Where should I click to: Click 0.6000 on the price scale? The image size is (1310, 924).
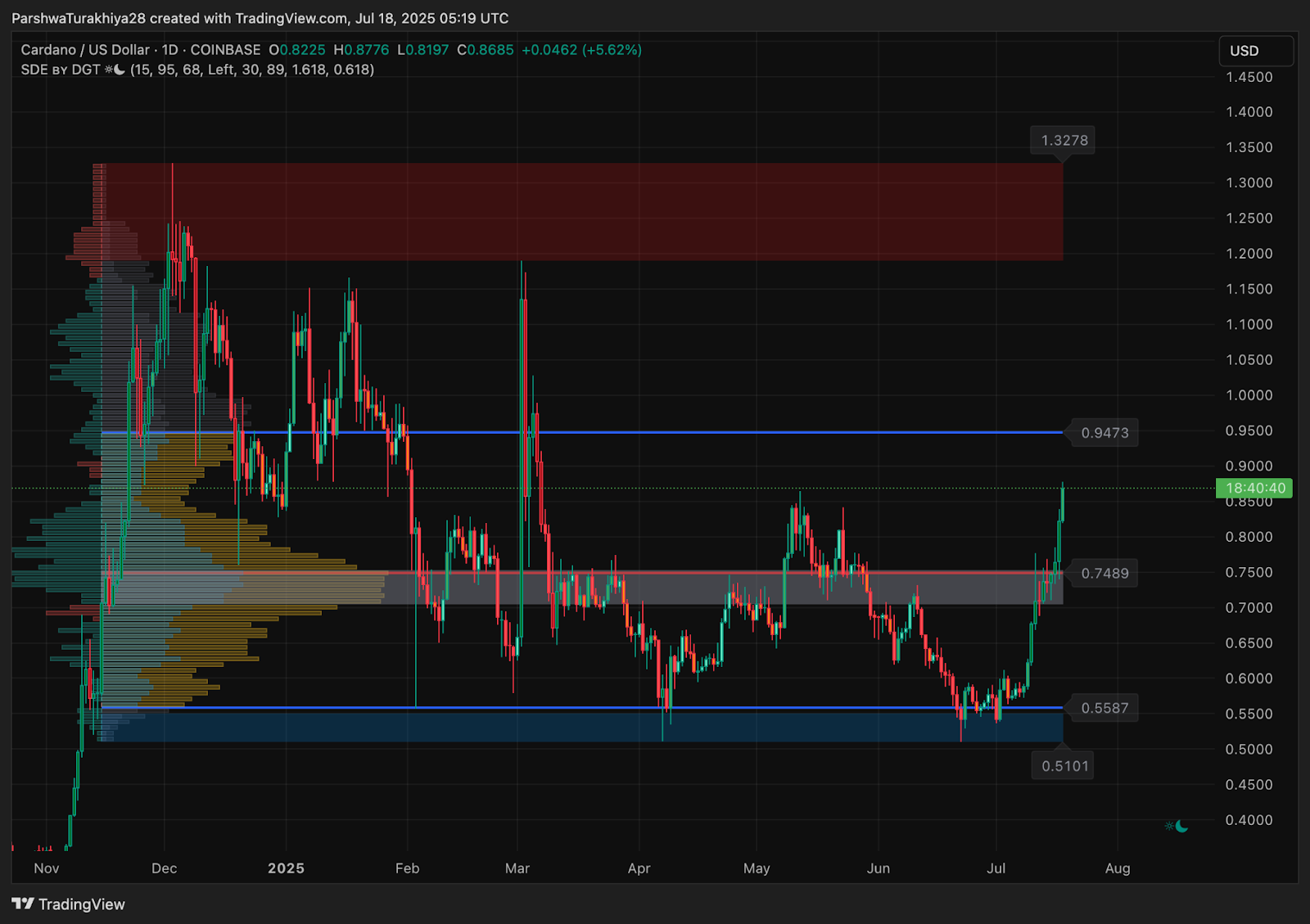[1249, 679]
